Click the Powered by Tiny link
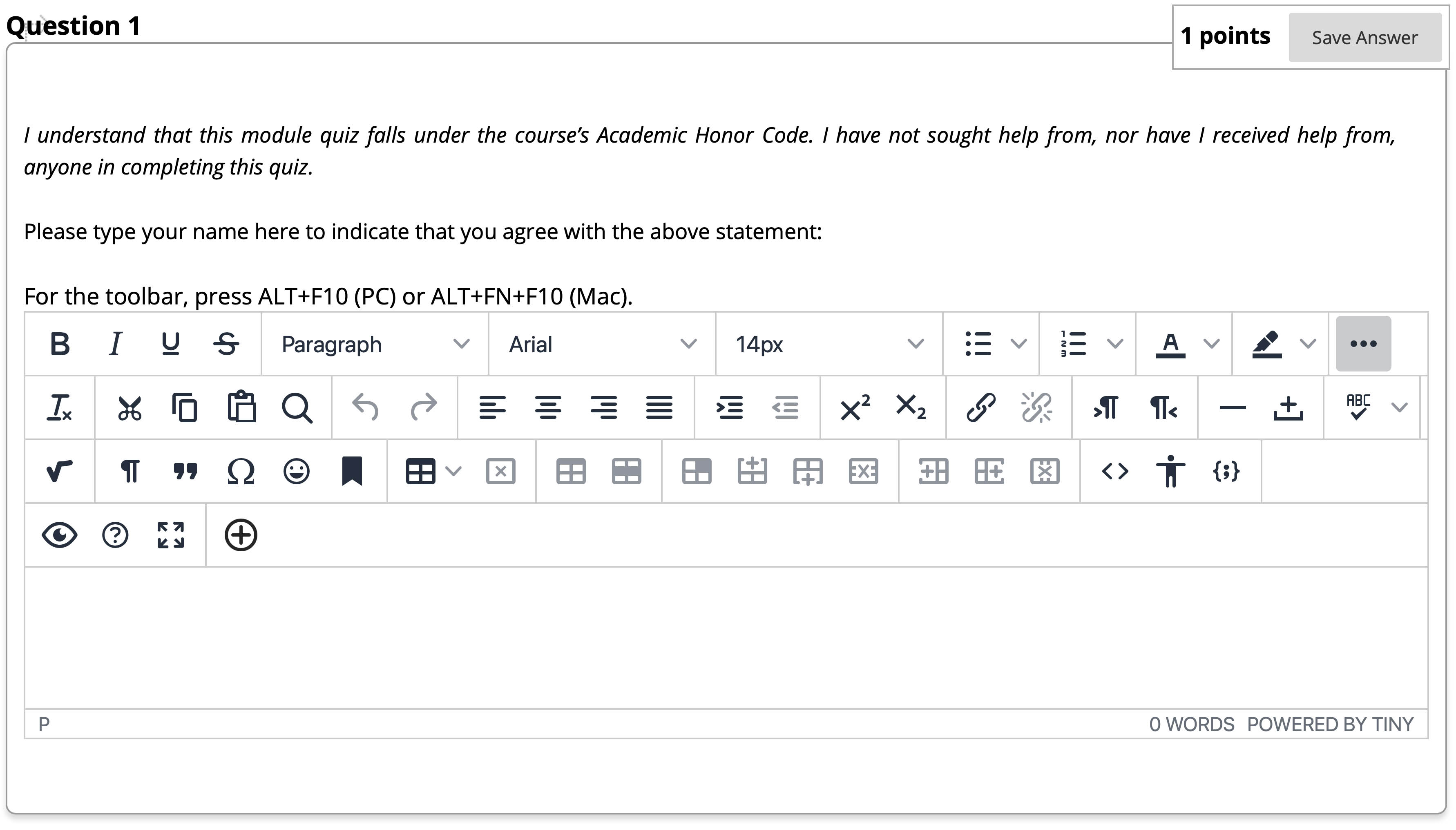The image size is (1456, 830). pyautogui.click(x=1329, y=724)
